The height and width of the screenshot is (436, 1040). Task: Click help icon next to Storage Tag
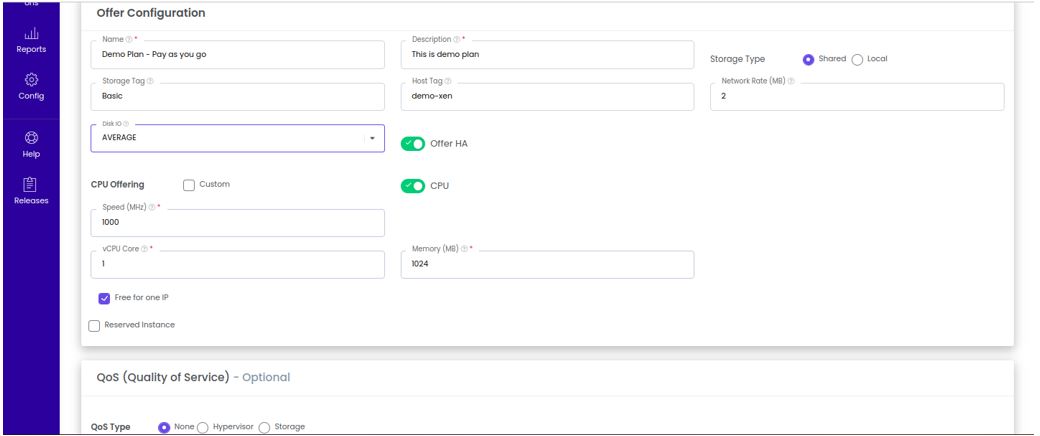(x=150, y=81)
